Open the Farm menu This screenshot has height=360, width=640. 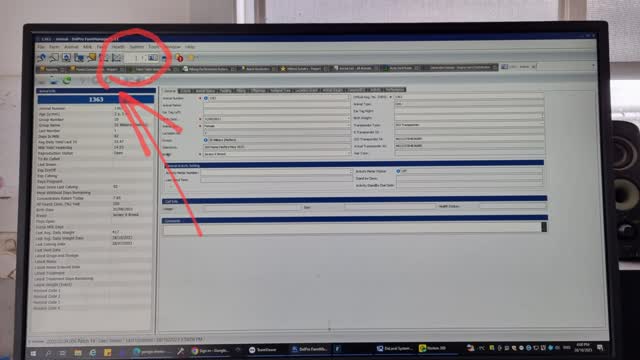54,47
